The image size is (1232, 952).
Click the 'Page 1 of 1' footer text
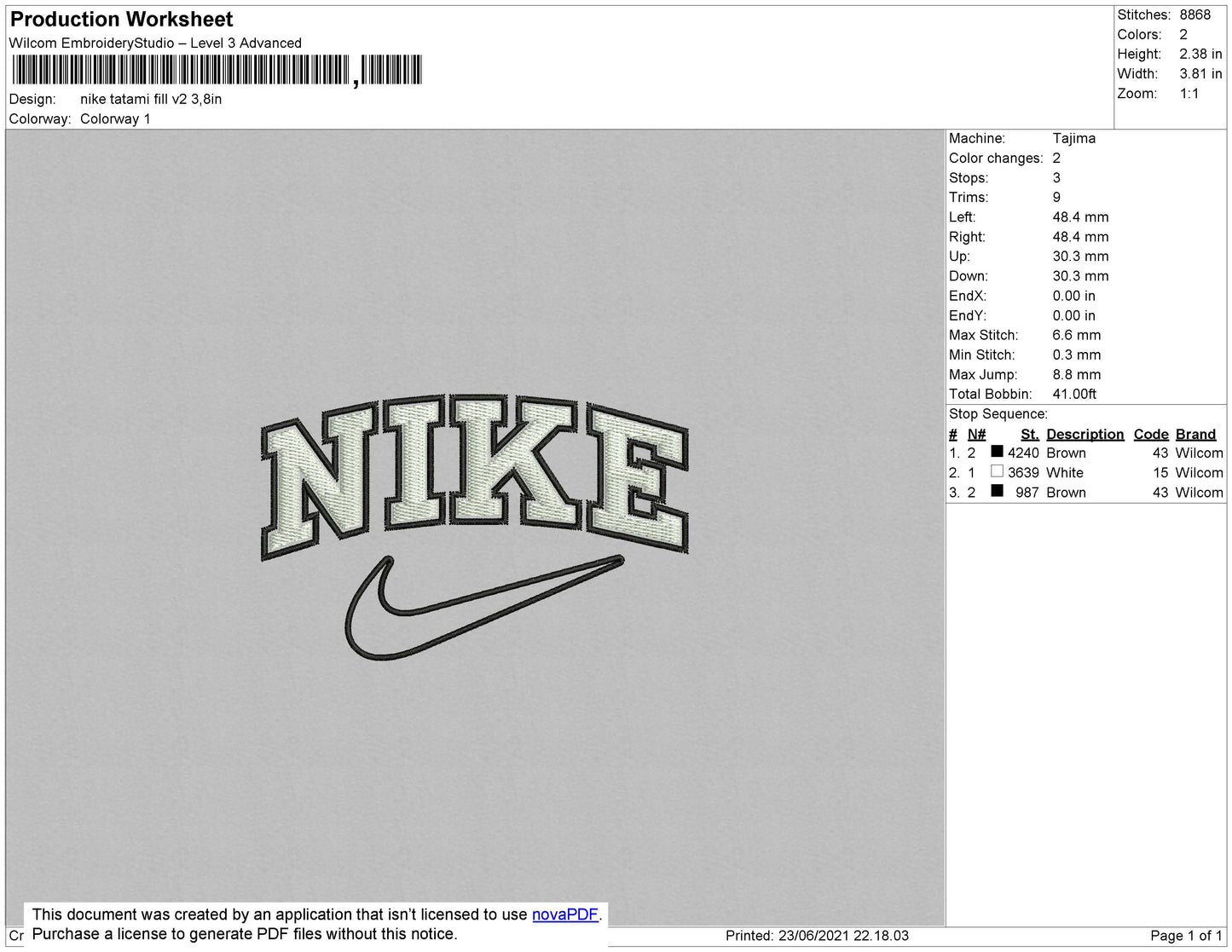point(1186,935)
